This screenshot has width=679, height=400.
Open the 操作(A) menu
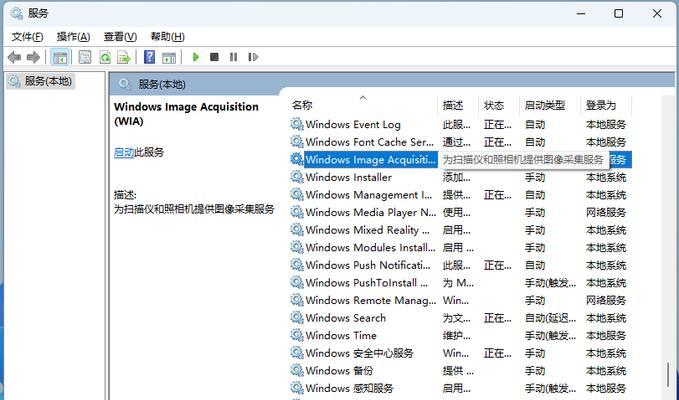click(73, 37)
